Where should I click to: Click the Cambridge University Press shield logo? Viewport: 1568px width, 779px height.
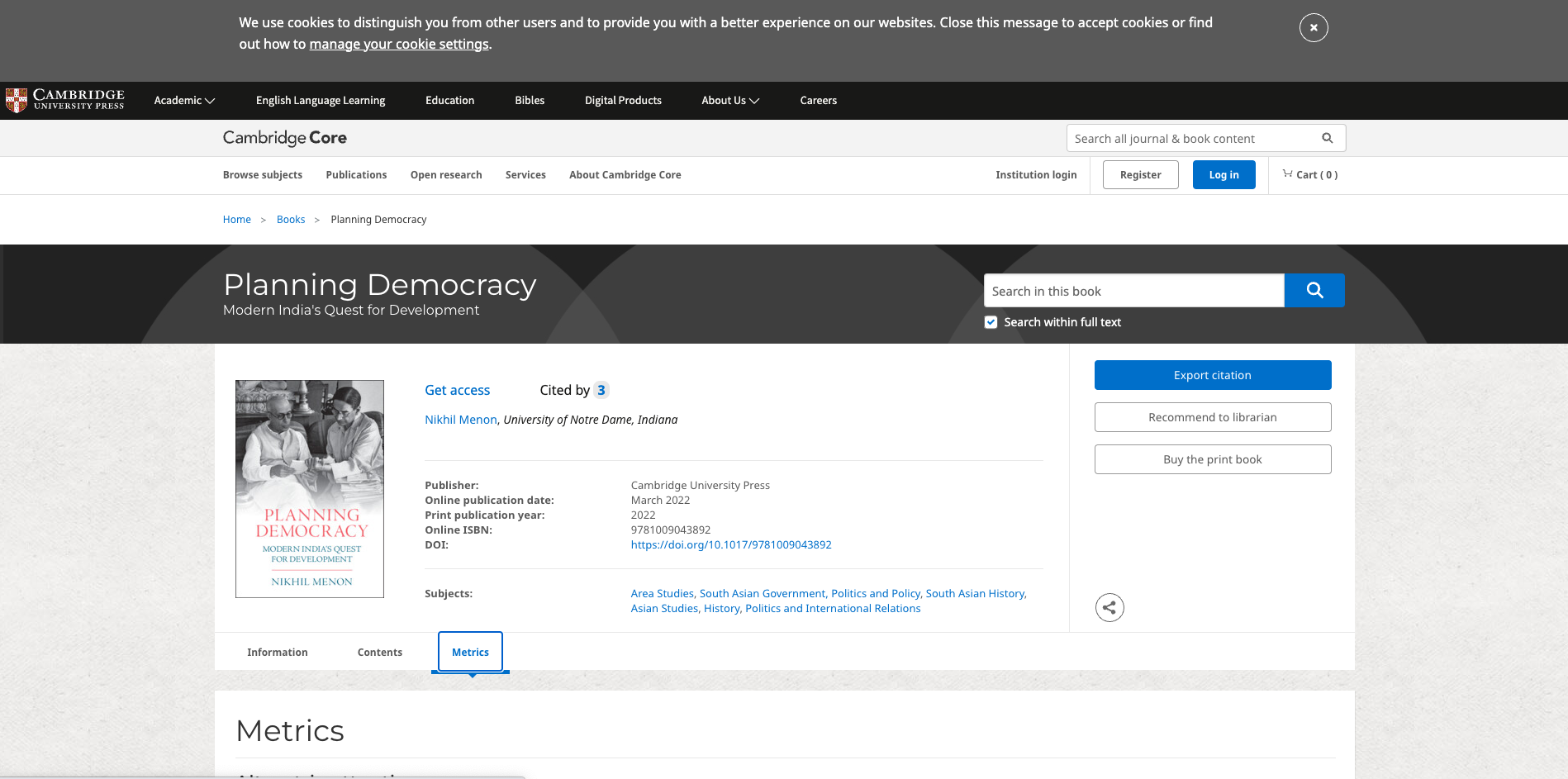[17, 100]
